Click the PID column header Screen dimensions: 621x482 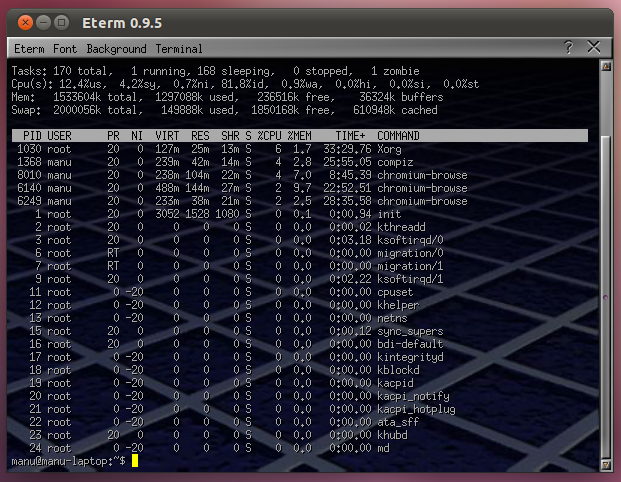(32, 136)
